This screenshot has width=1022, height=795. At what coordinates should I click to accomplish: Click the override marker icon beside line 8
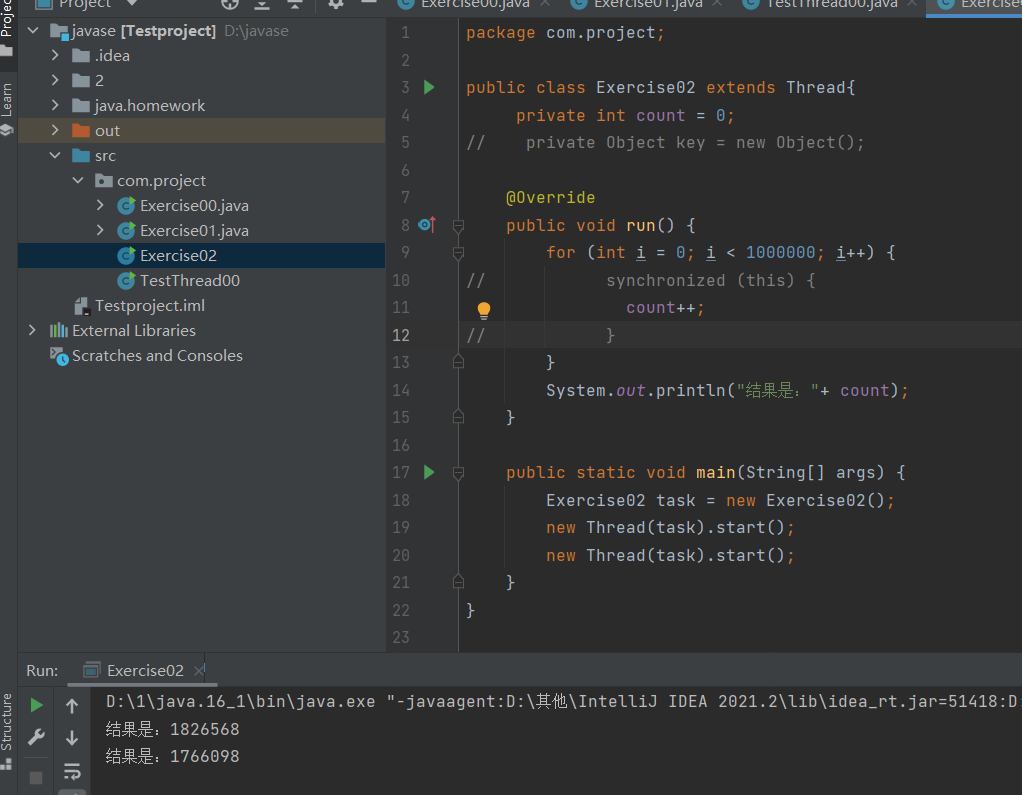point(426,225)
